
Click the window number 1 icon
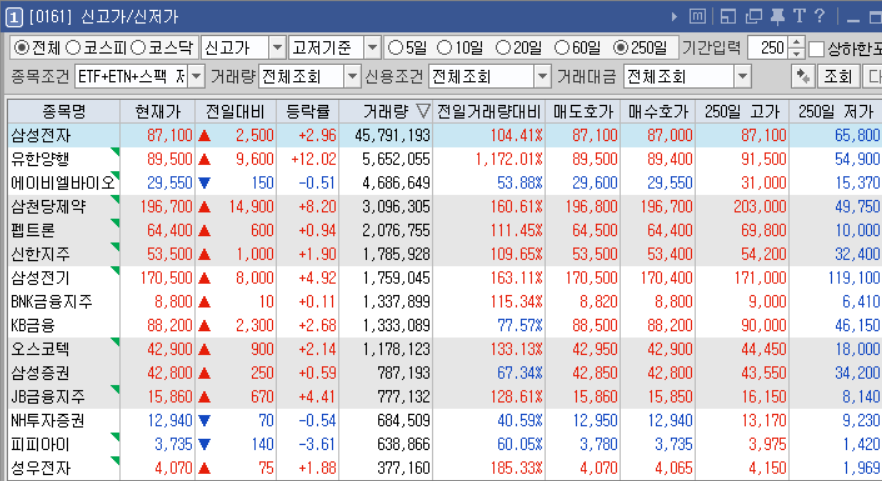point(14,17)
